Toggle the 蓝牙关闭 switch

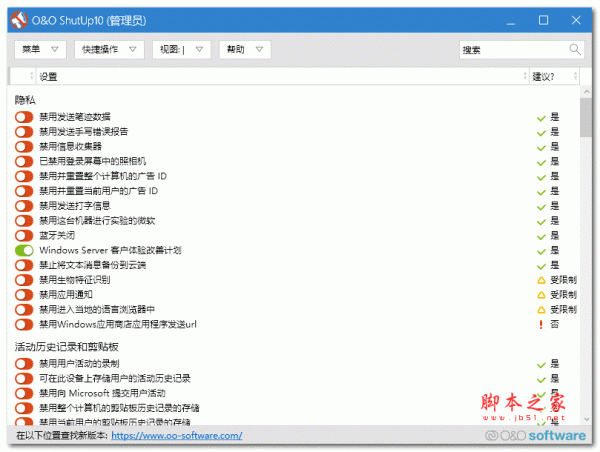[24, 235]
